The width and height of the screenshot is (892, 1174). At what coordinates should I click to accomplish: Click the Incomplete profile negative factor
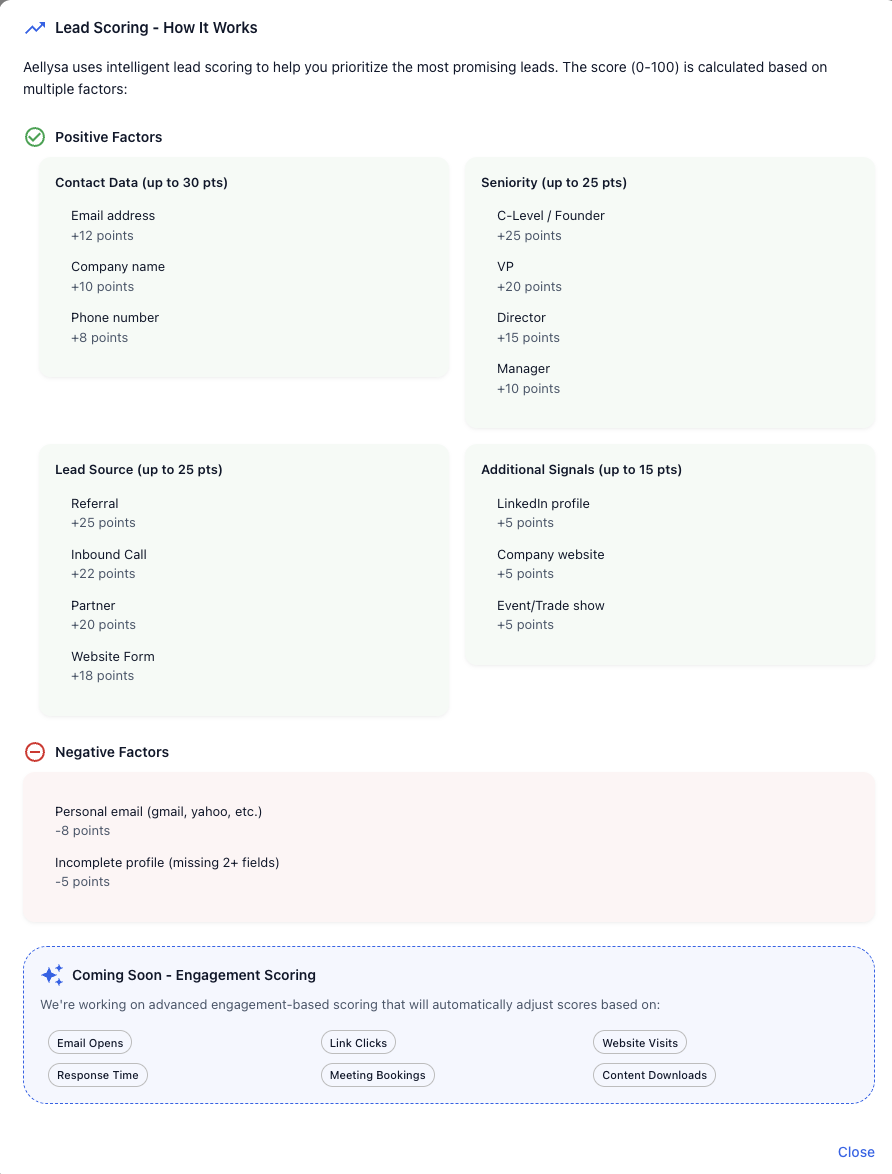tap(167, 863)
